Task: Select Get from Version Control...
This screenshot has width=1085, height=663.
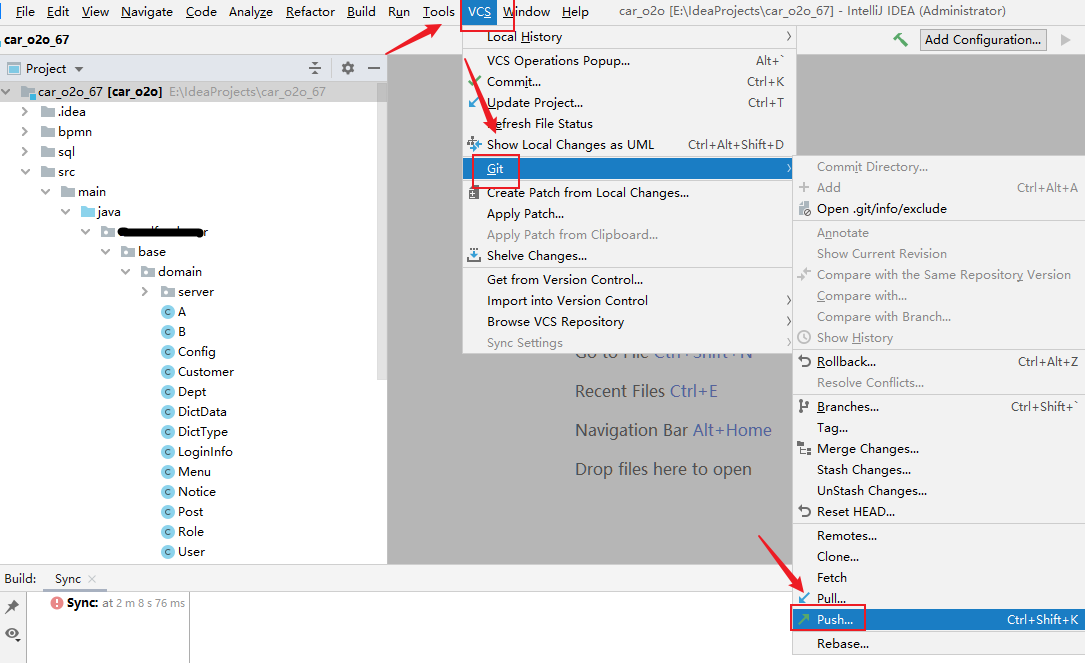Action: pyautogui.click(x=628, y=280)
